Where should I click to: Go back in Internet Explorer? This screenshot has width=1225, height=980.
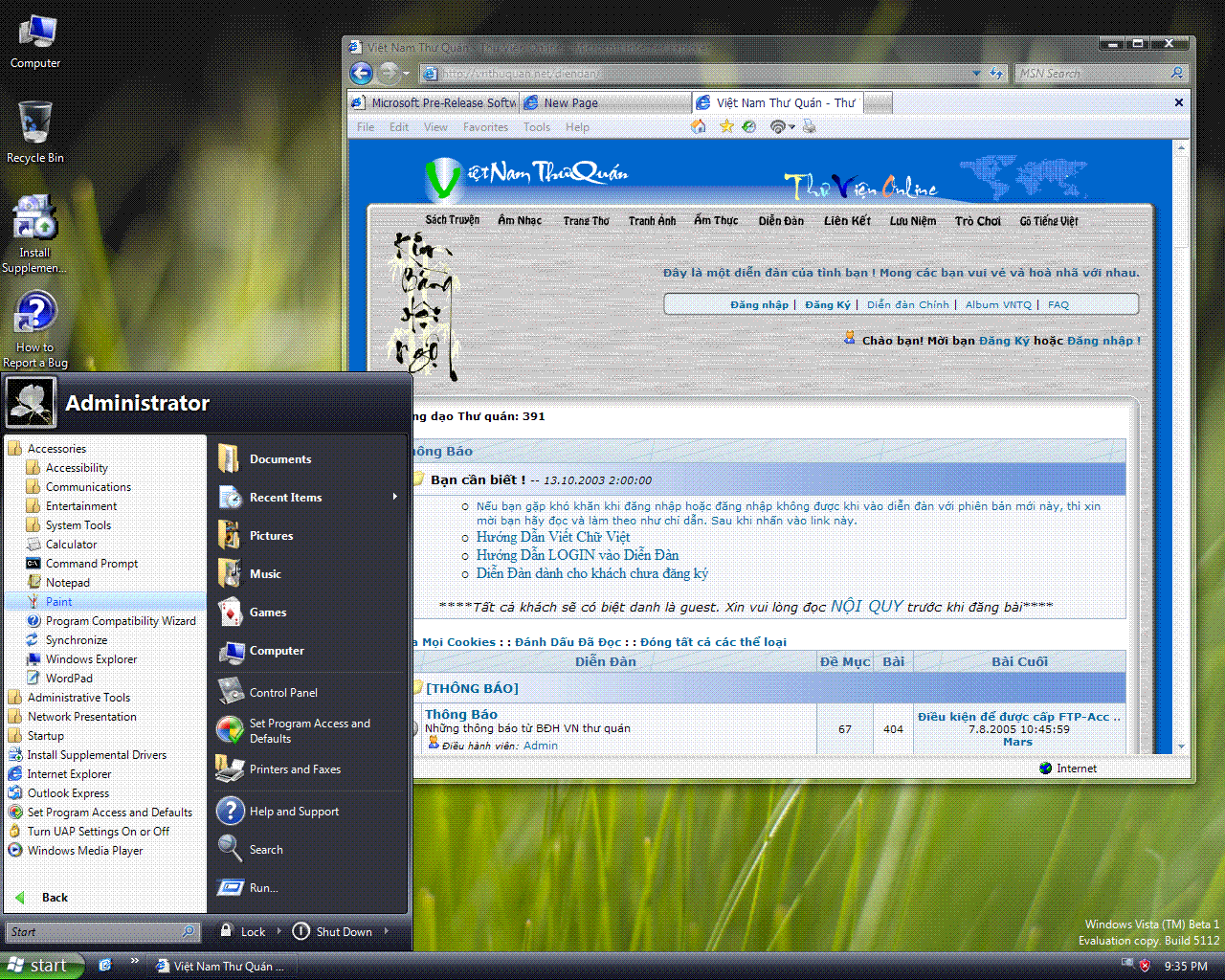coord(362,73)
